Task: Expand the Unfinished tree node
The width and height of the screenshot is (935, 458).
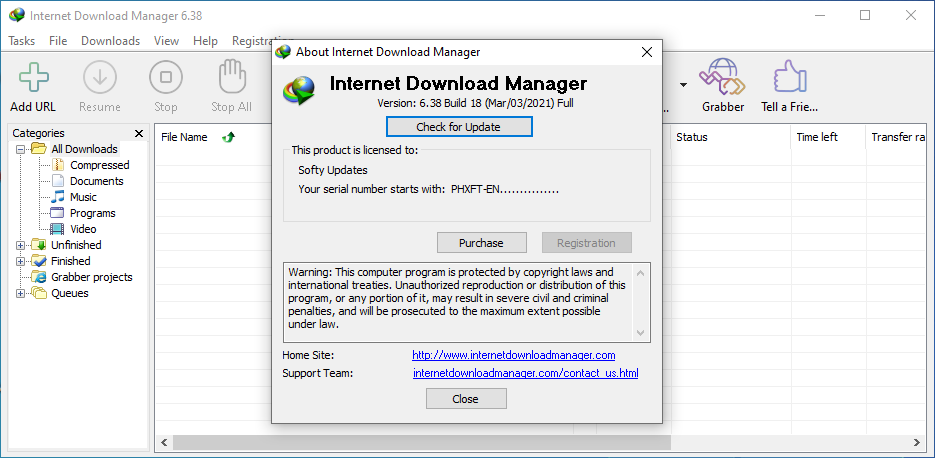Action: [21, 245]
